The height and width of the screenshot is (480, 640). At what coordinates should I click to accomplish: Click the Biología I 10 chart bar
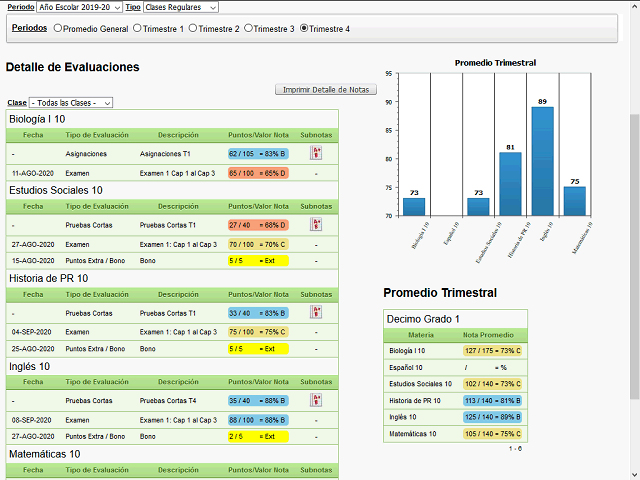pyautogui.click(x=414, y=207)
